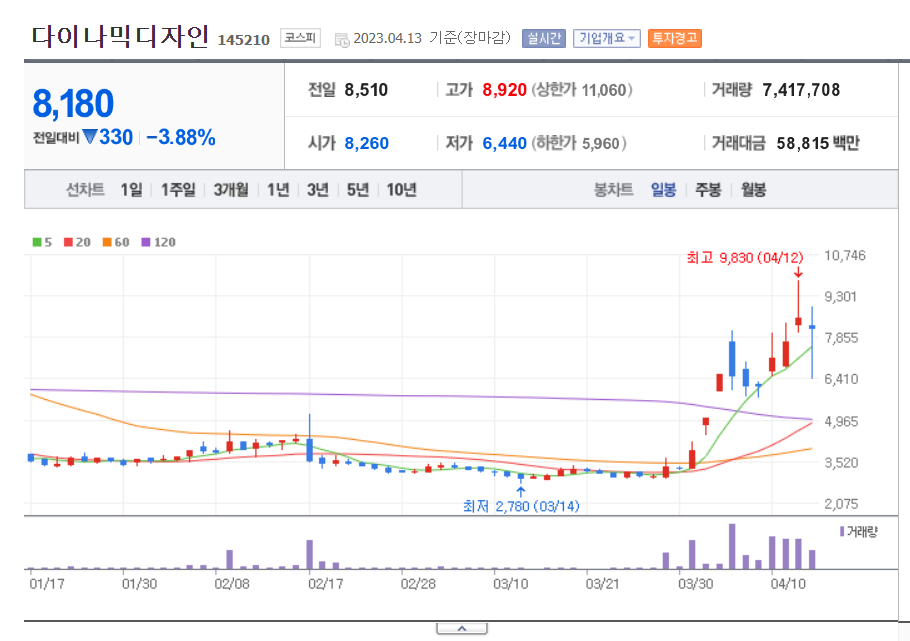Click the 투자경고 badge
The width and height of the screenshot is (910, 641).
[x=674, y=38]
